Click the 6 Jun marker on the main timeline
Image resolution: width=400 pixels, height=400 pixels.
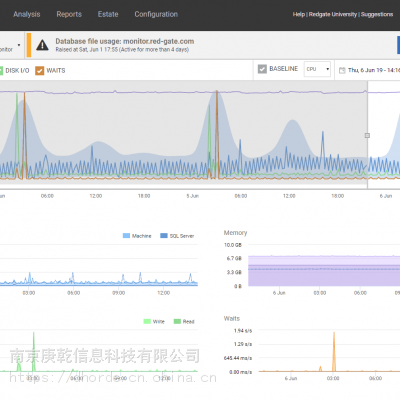(386, 196)
